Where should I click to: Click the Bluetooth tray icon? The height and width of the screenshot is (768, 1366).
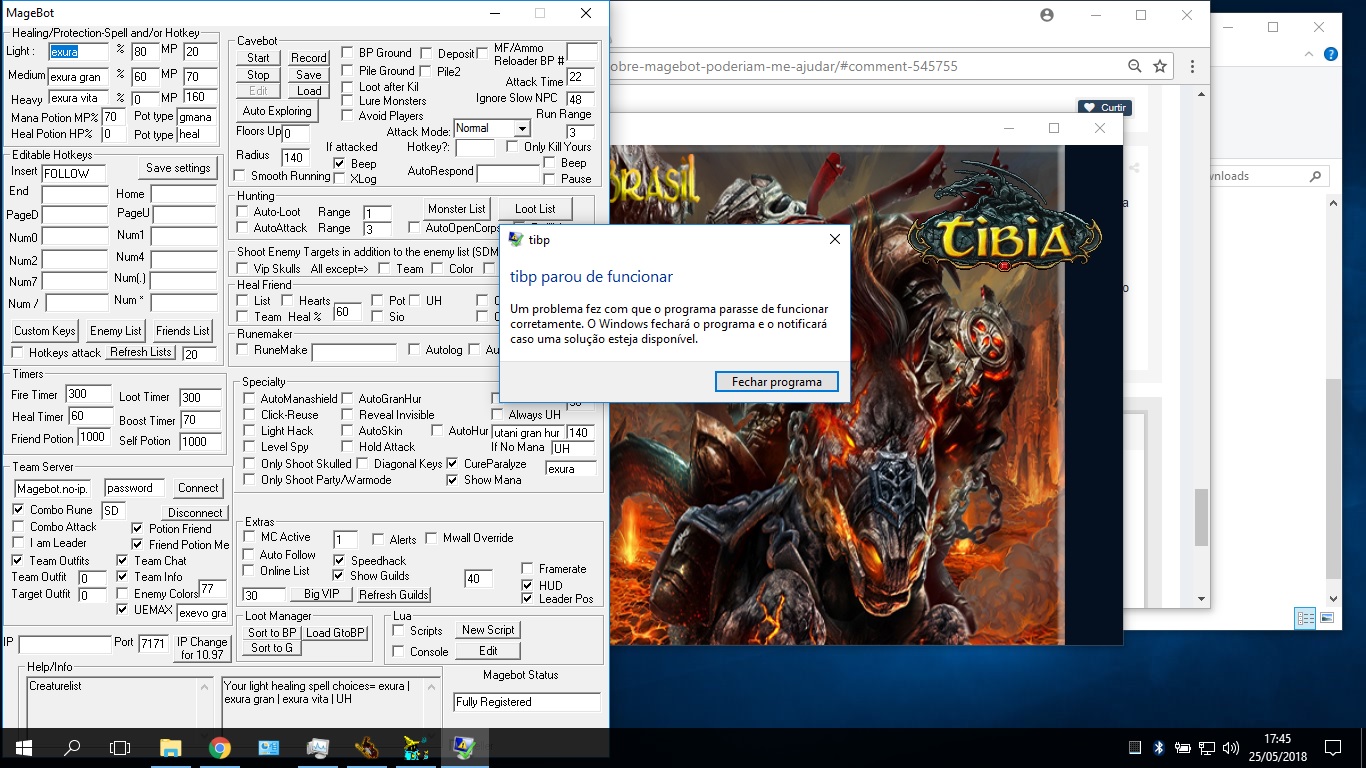[1159, 747]
